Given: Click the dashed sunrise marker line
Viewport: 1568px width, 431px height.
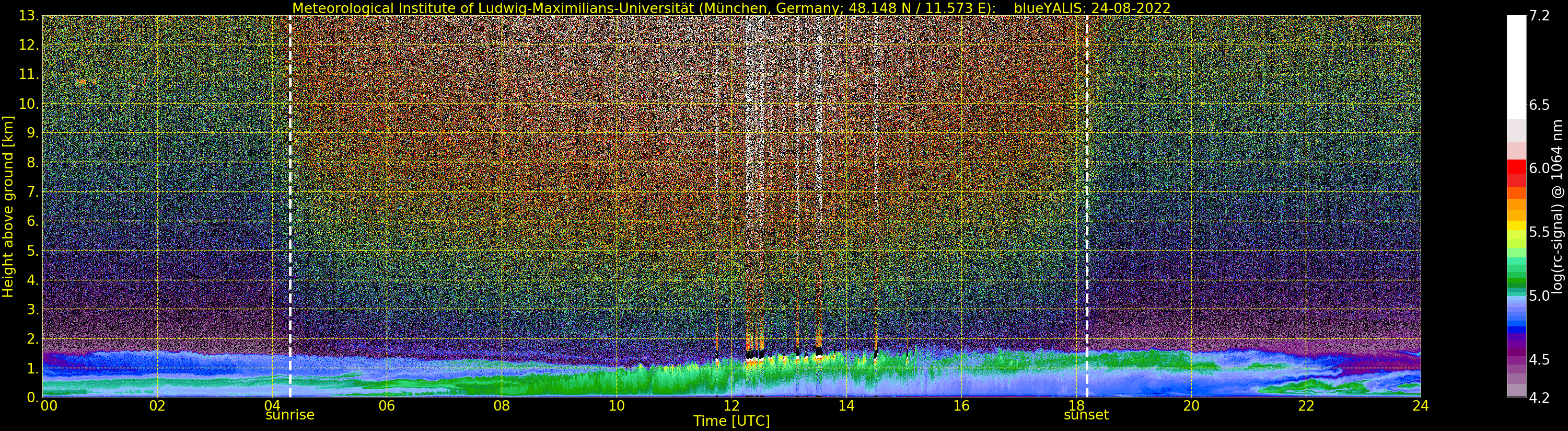Looking at the screenshot, I should pyautogui.click(x=290, y=206).
